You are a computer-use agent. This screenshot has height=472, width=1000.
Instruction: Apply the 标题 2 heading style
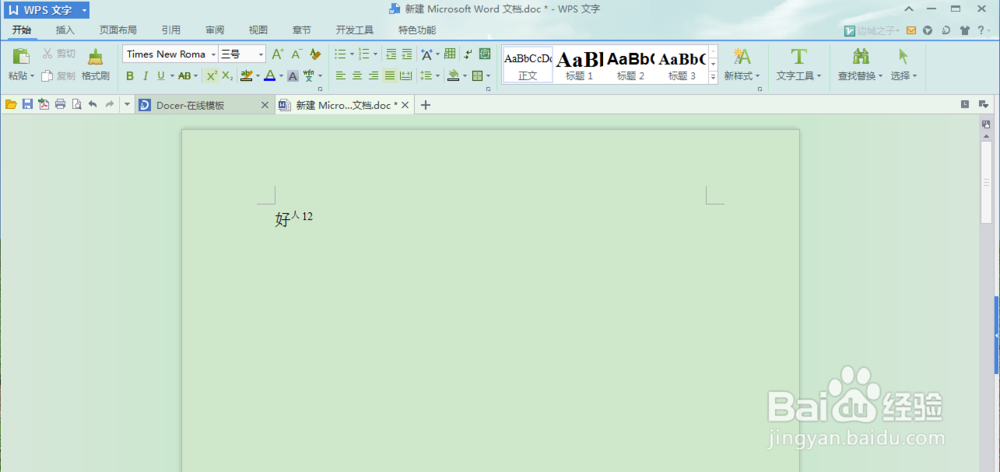[631, 64]
